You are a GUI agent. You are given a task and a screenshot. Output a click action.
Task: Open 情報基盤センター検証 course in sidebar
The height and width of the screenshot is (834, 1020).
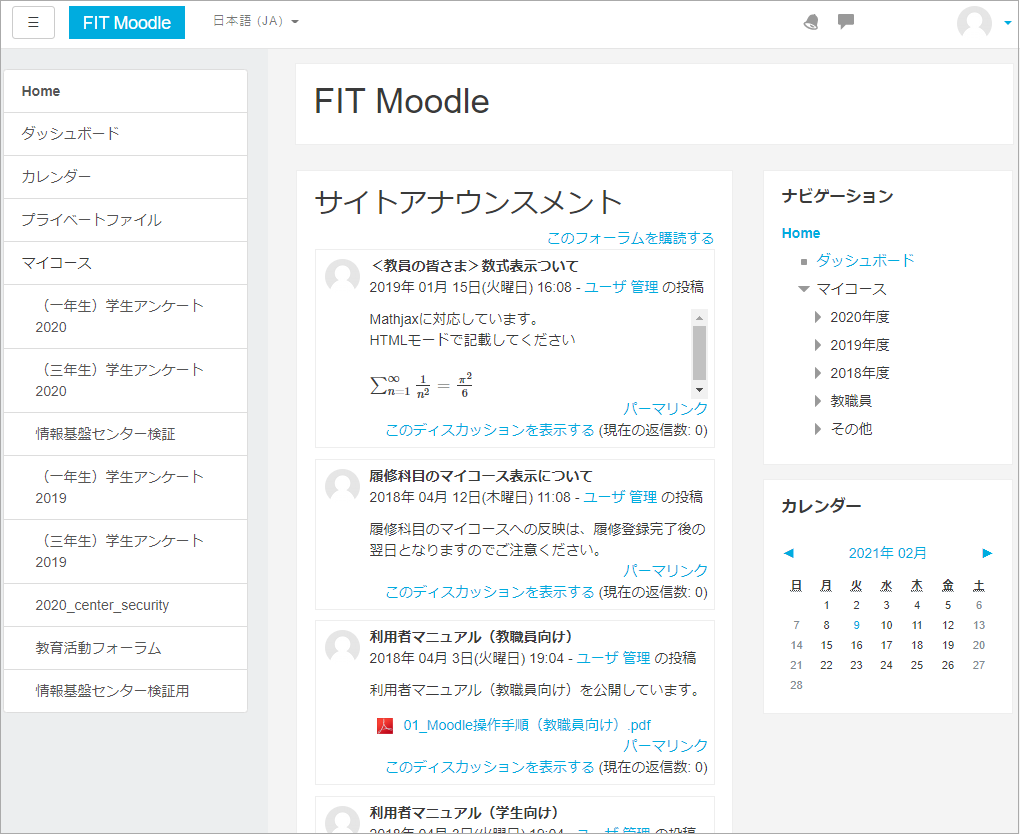[x=126, y=434]
